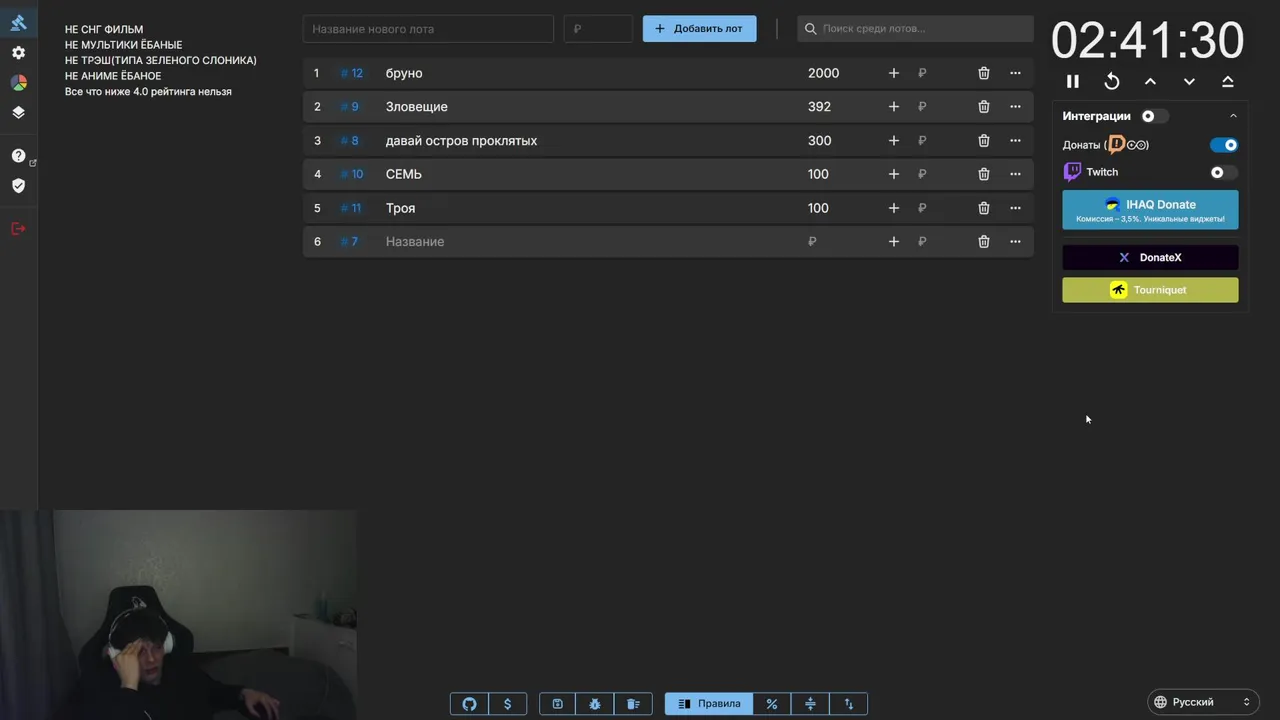Click the red logout icon
The width and height of the screenshot is (1280, 720).
(x=18, y=229)
